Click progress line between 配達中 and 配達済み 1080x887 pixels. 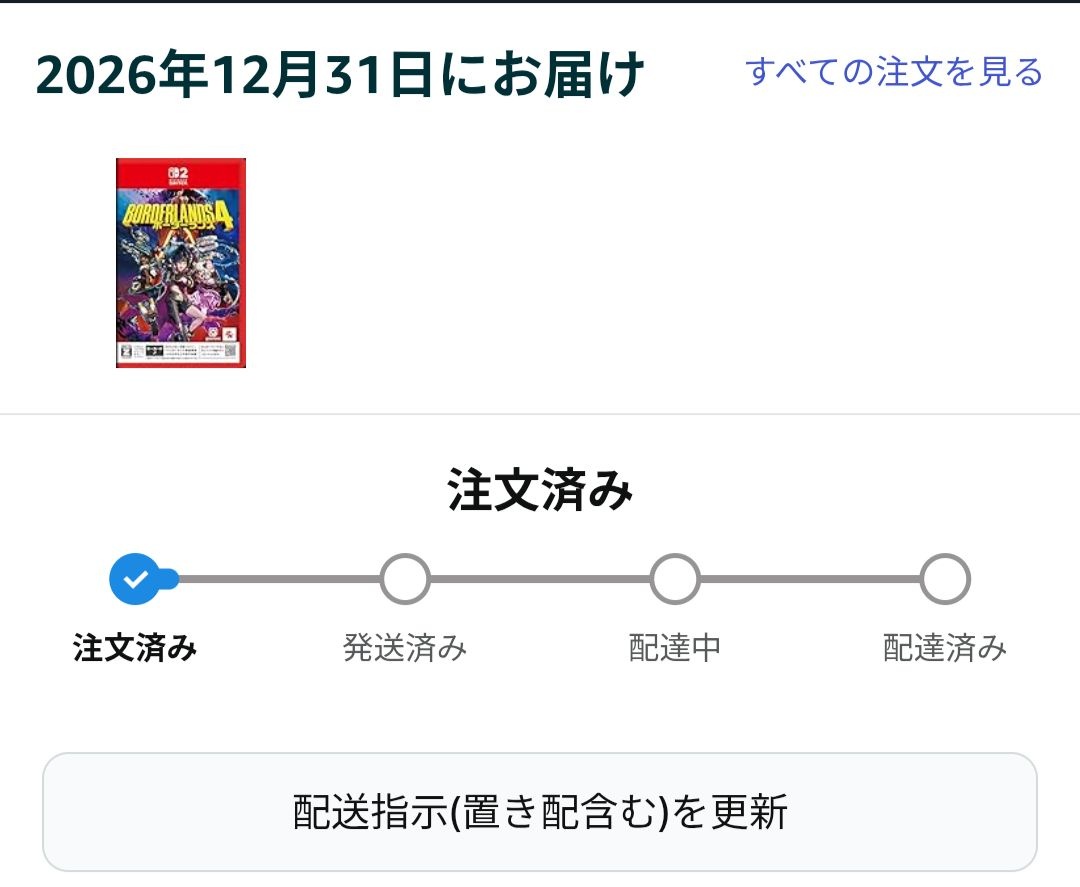[x=810, y=579]
